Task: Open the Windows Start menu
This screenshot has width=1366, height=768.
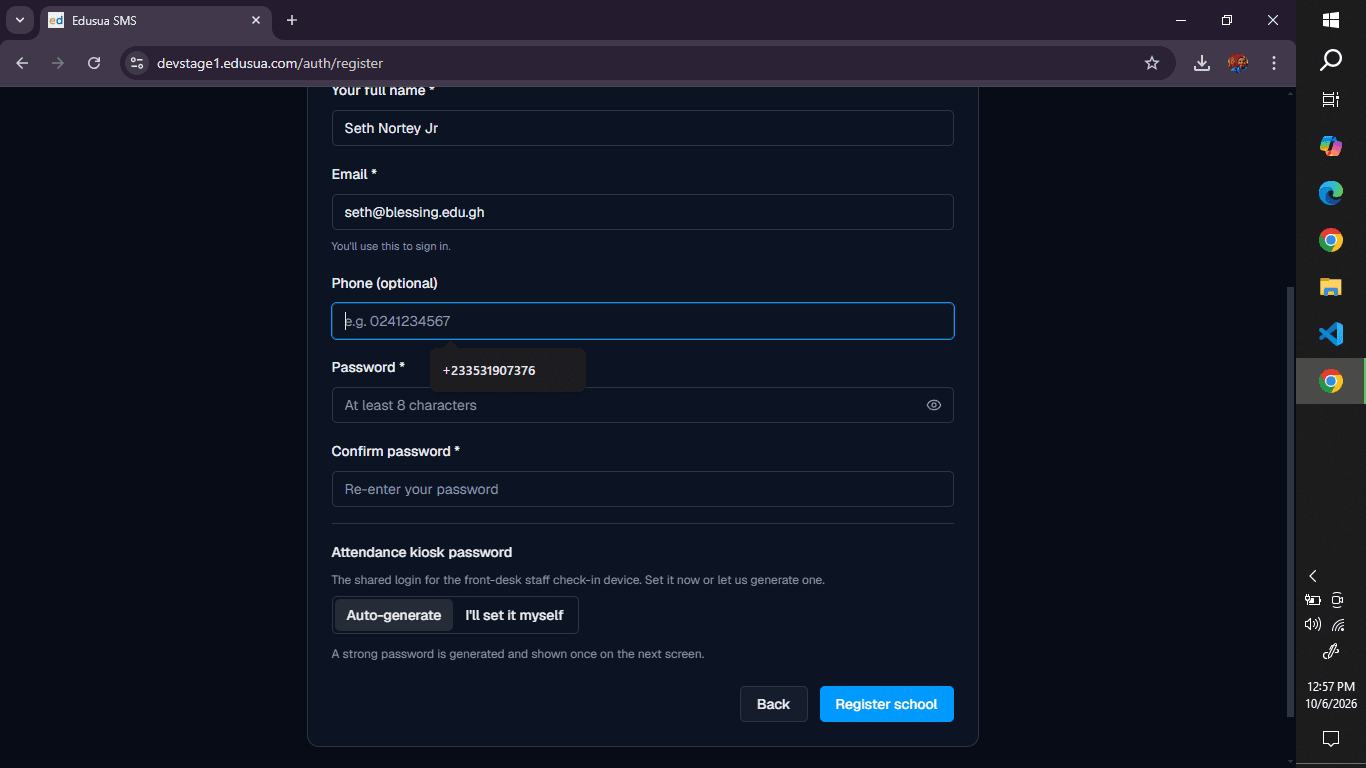Action: click(x=1331, y=20)
